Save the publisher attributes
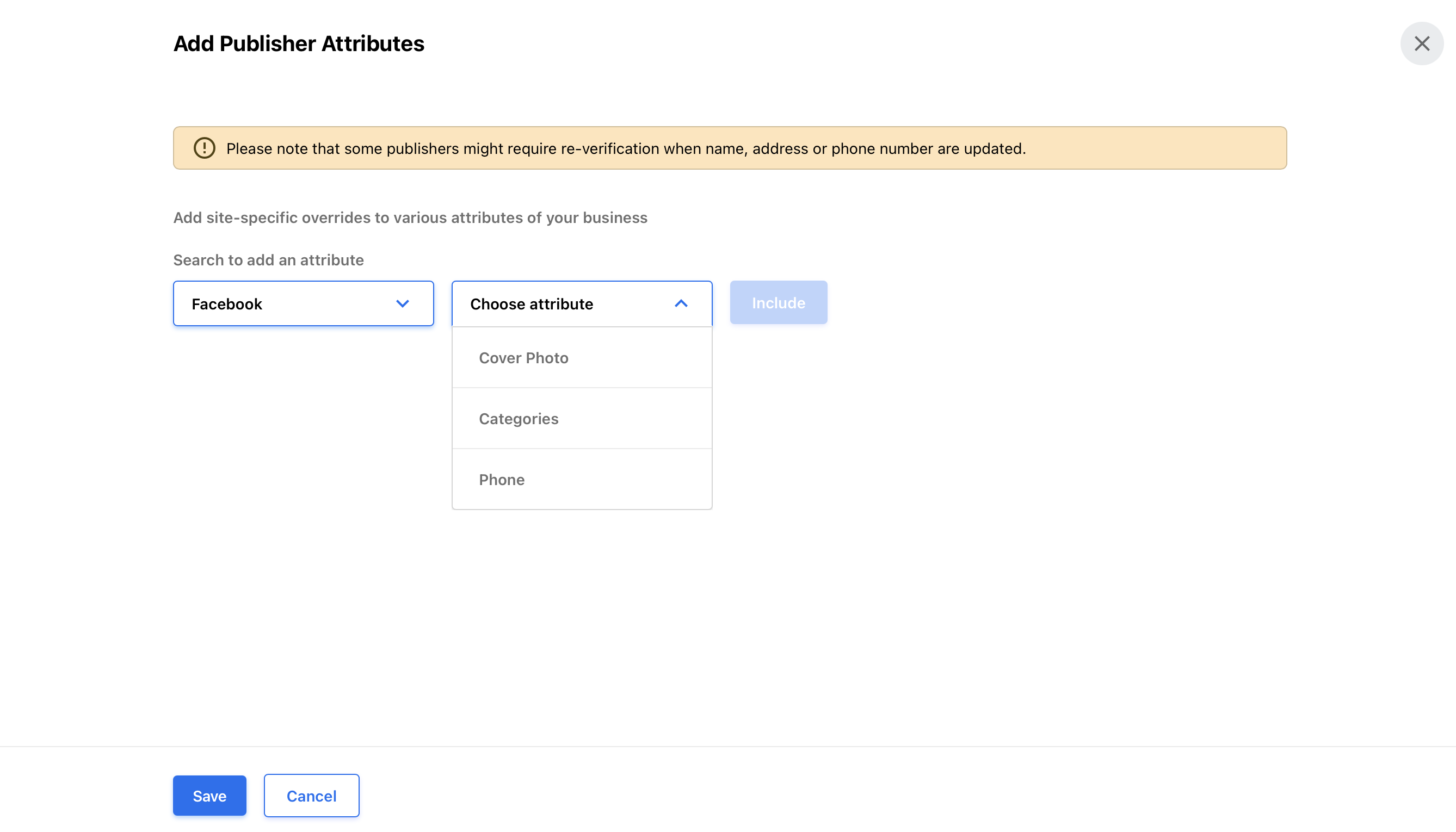 209,795
